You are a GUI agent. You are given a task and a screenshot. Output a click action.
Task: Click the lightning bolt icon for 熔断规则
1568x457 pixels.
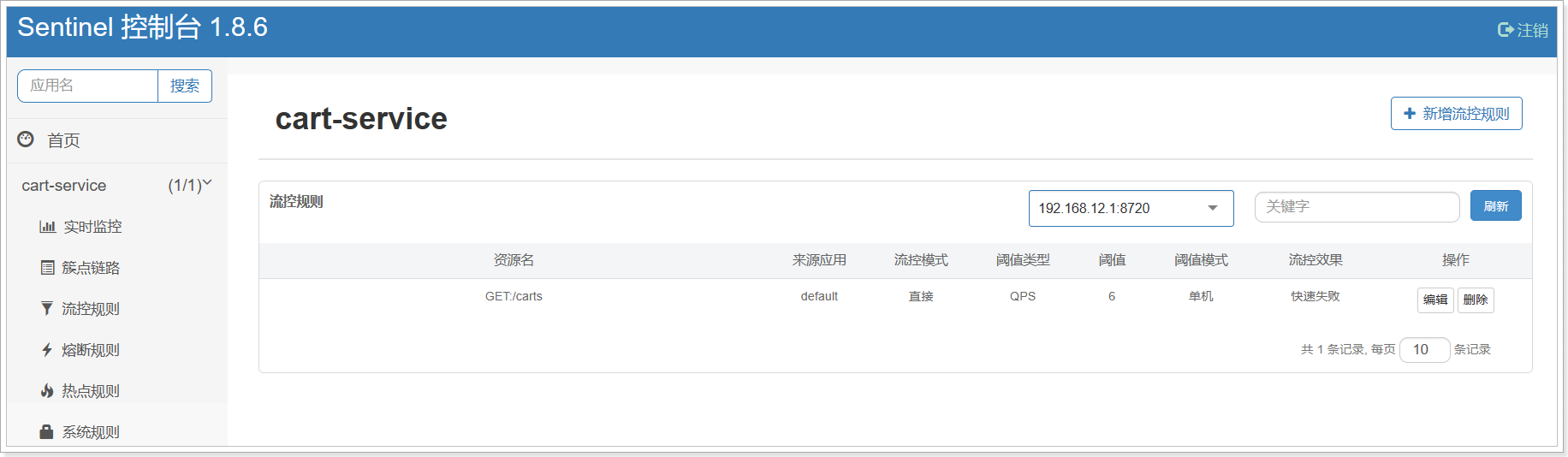pyautogui.click(x=47, y=350)
